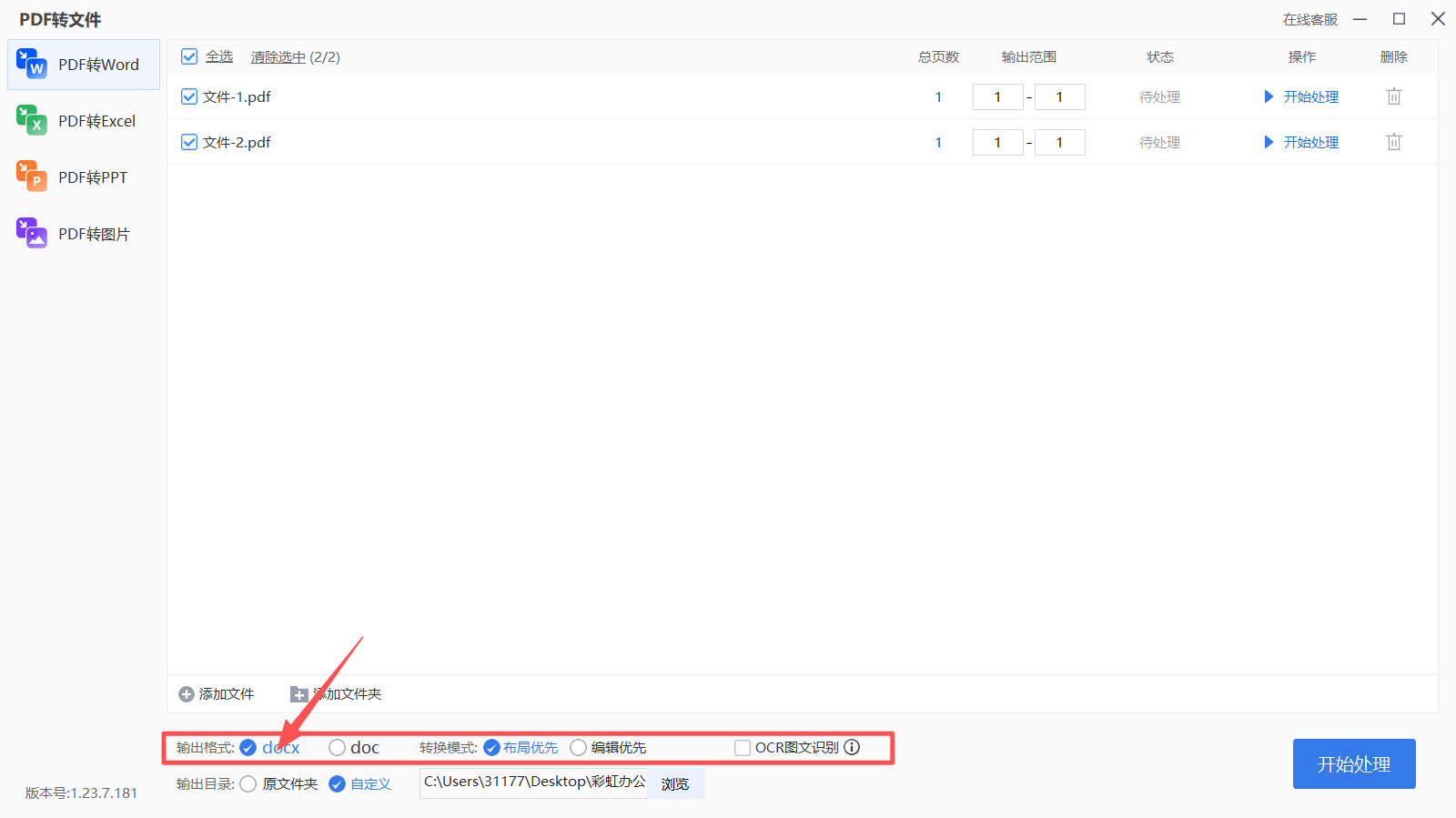
Task: Delete 文件-2.pdf with trash icon
Action: [x=1394, y=142]
